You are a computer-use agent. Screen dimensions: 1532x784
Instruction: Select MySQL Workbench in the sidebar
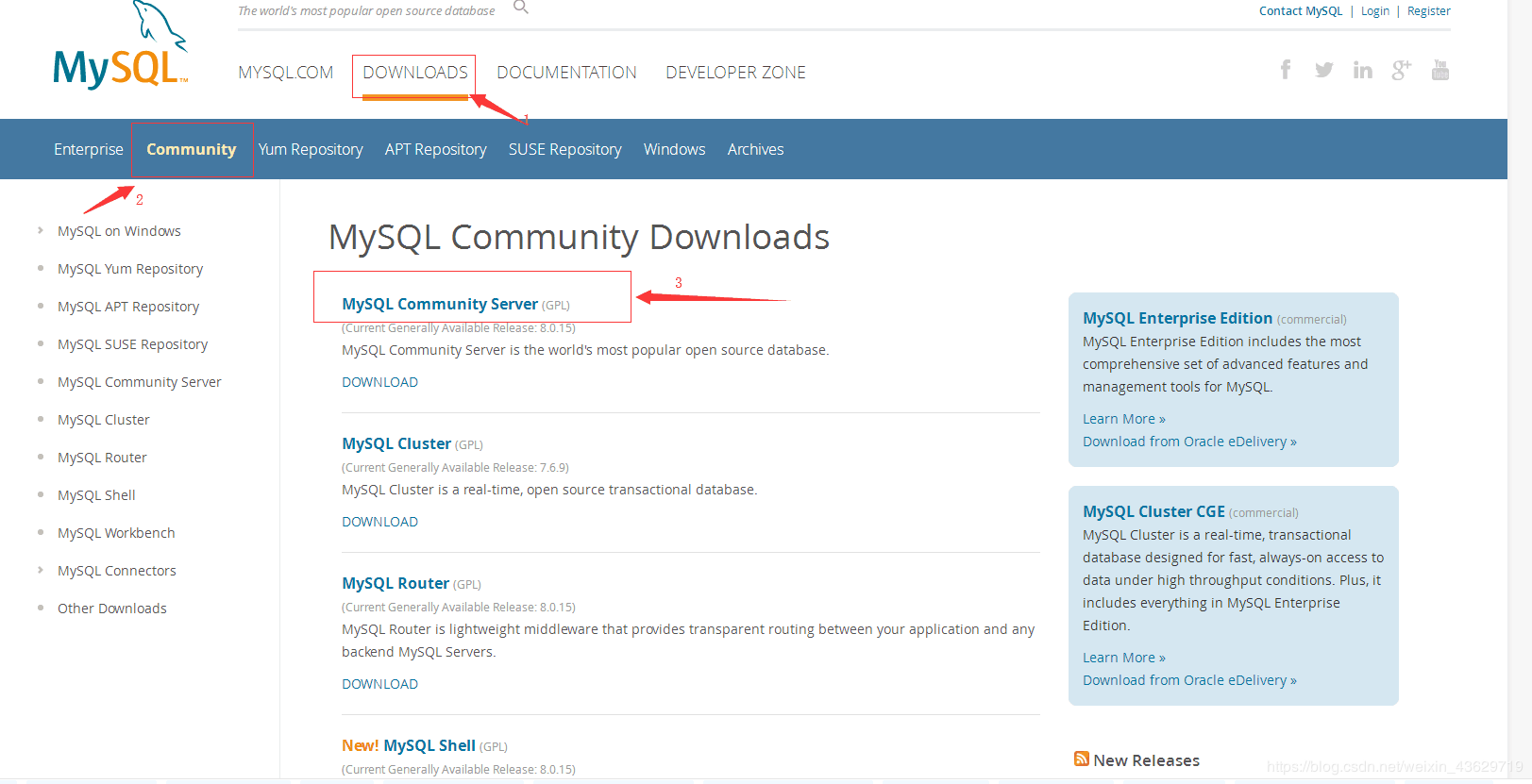point(116,533)
